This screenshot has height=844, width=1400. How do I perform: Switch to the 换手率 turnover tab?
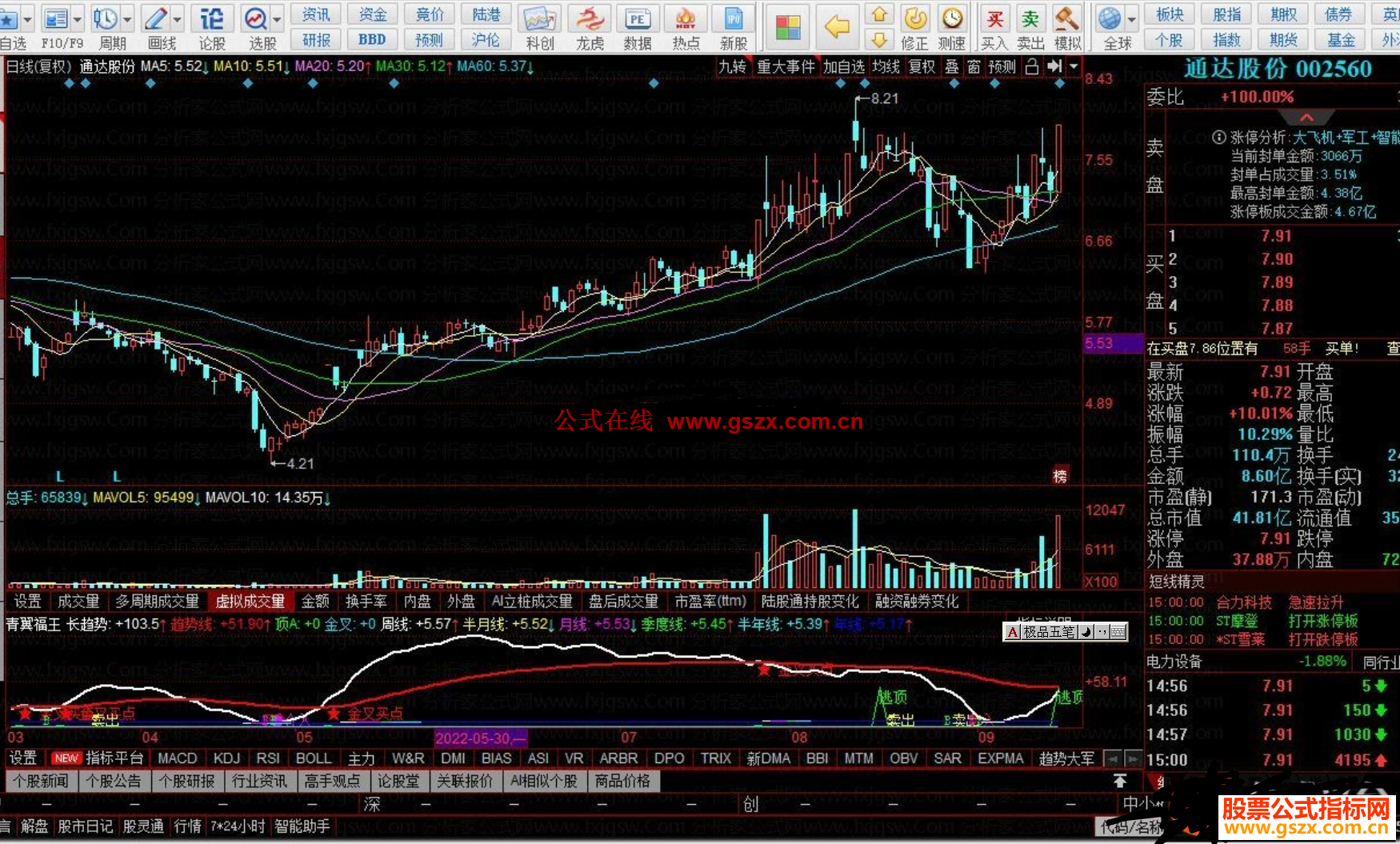click(366, 602)
